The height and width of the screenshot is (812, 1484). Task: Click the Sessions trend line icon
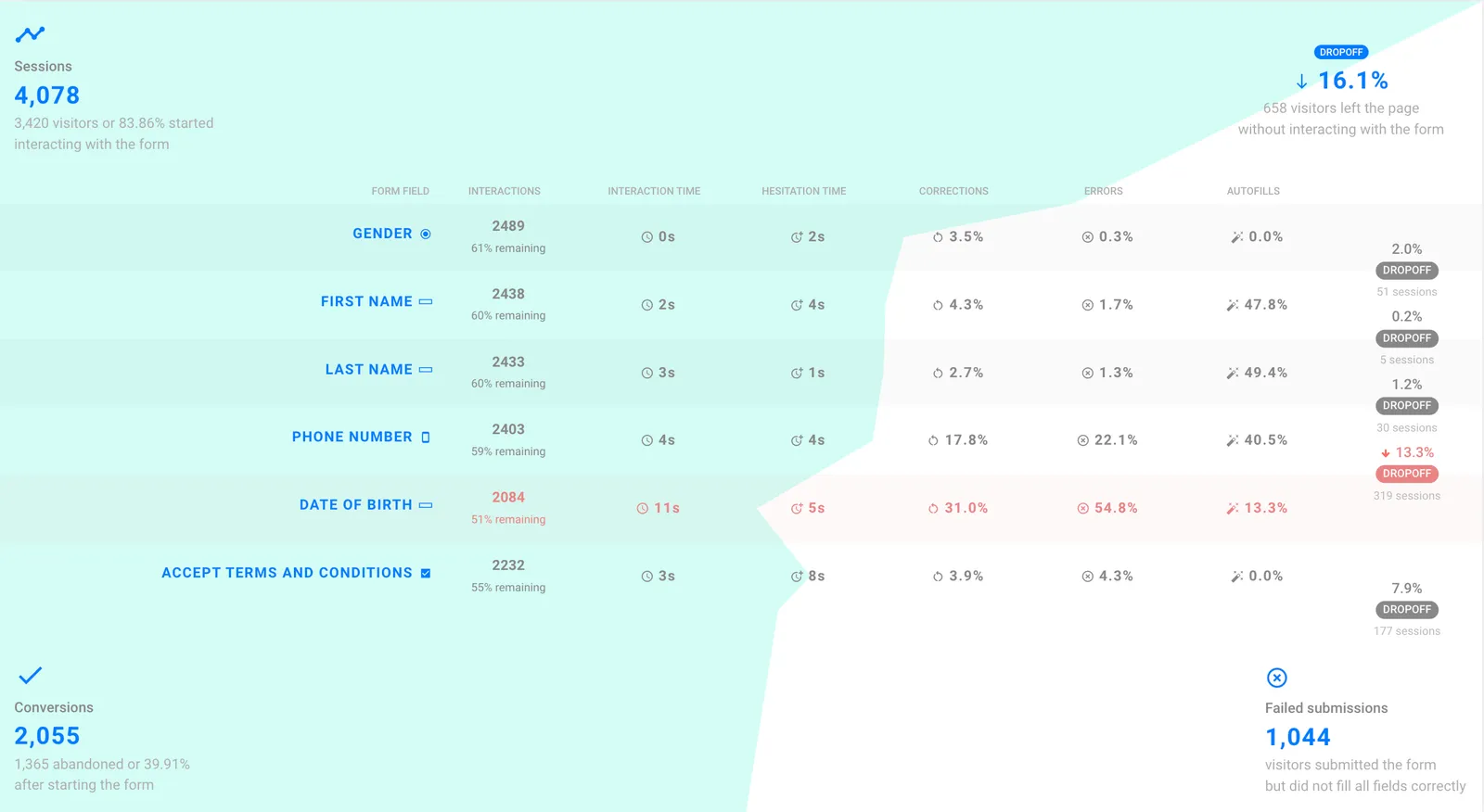(30, 34)
